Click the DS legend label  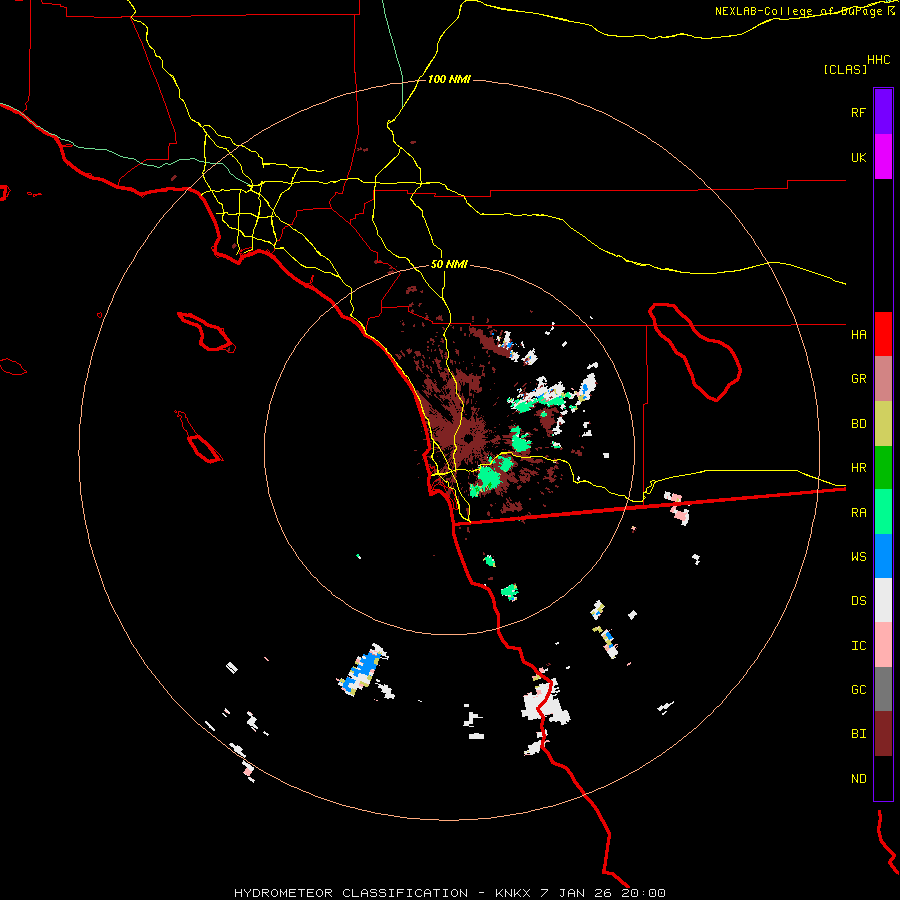(858, 600)
